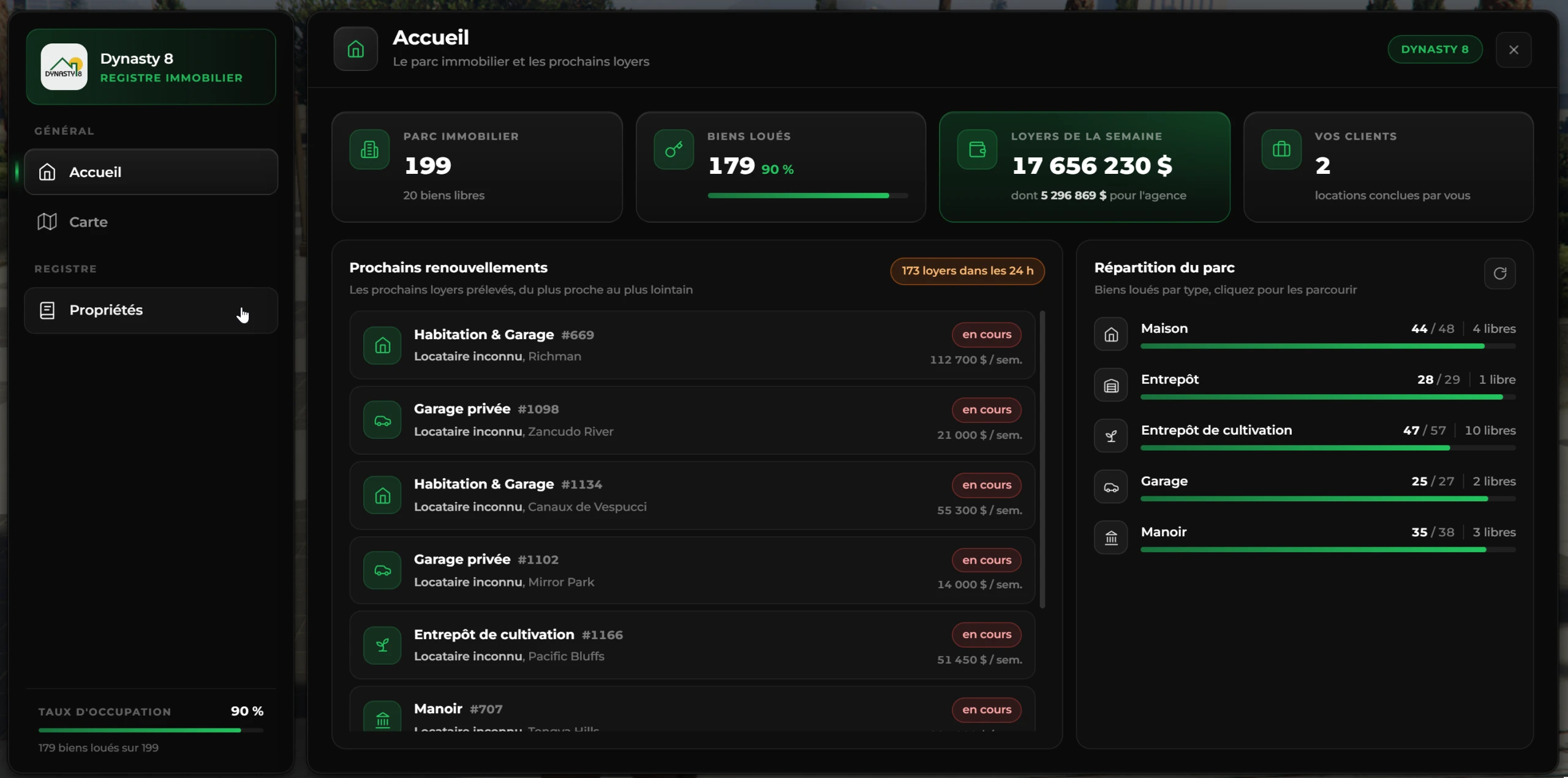Click '179 biens loués sur 199' text
This screenshot has height=778, width=1568.
[99, 748]
